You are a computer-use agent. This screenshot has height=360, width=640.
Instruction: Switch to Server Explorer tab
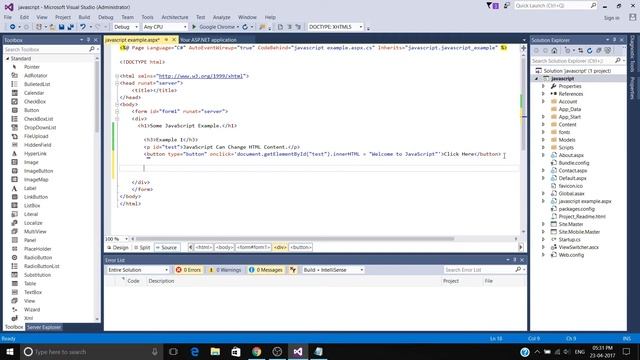coord(44,327)
